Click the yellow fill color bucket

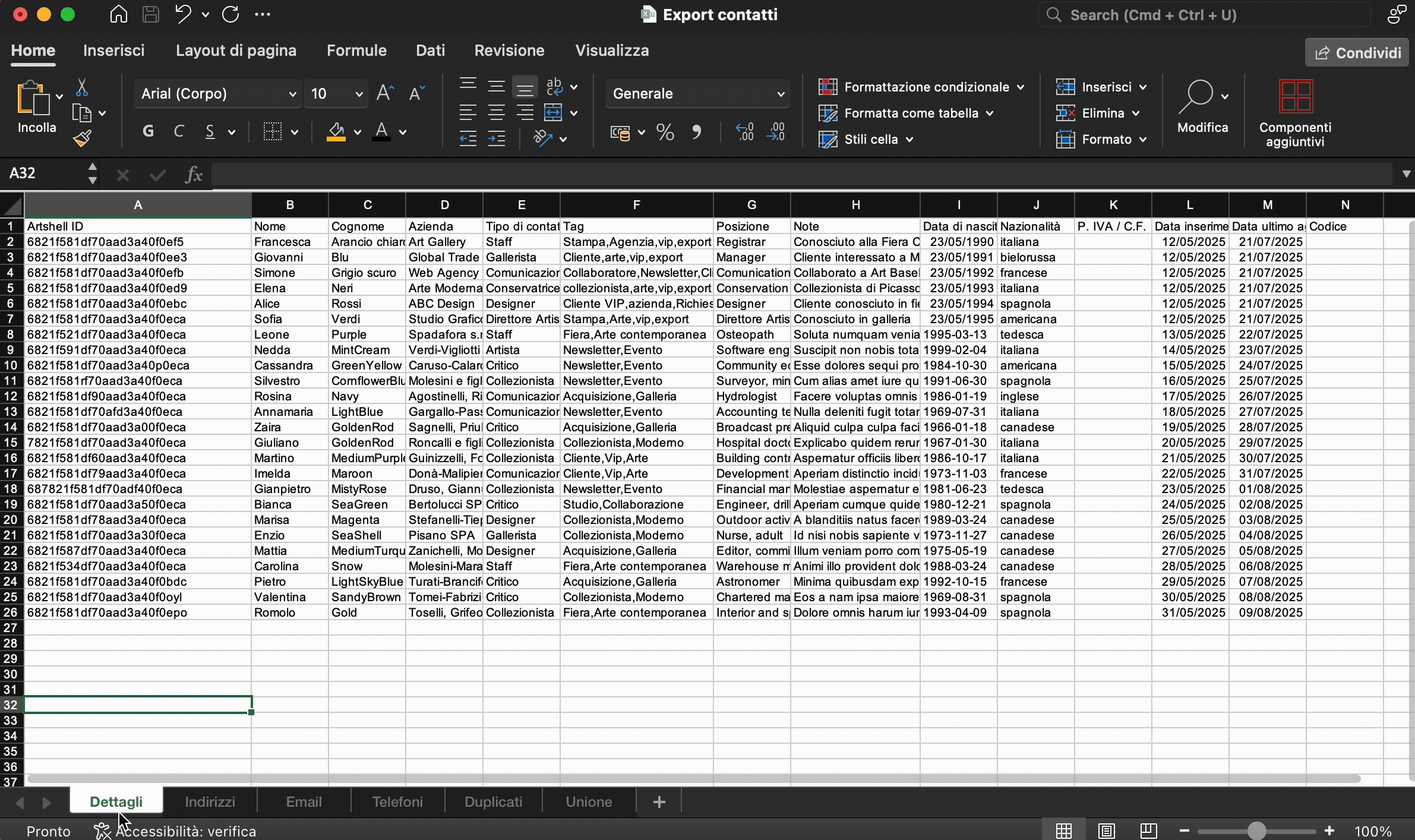pos(336,131)
